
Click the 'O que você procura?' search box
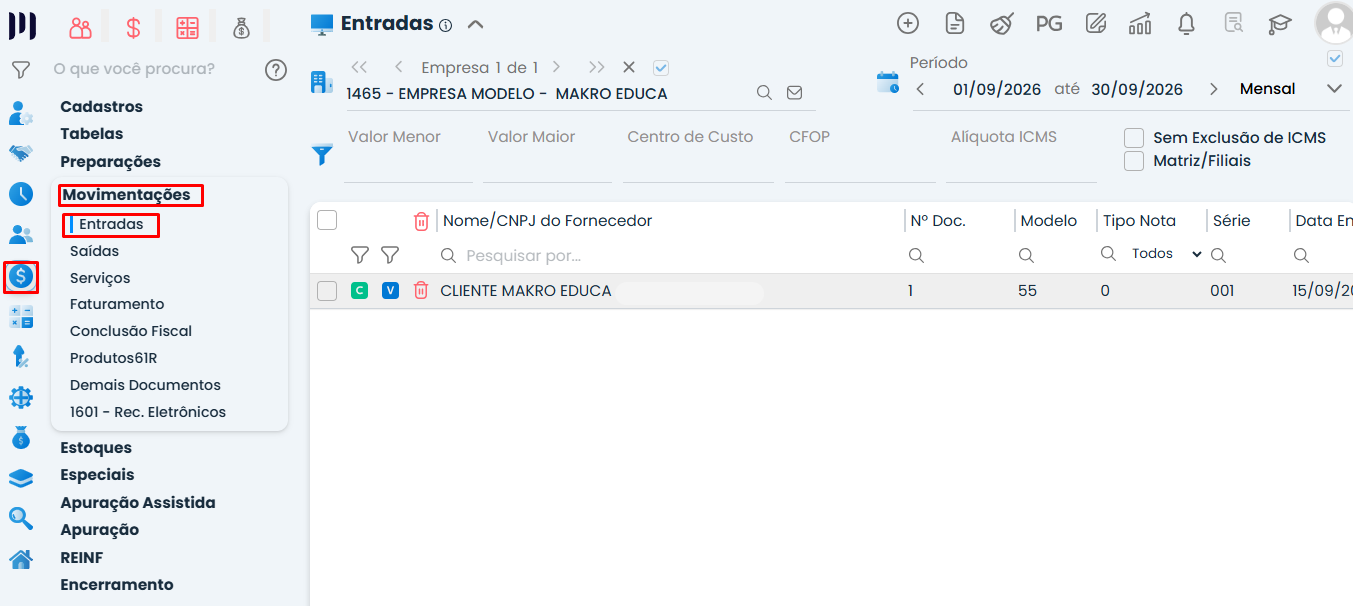pos(152,69)
